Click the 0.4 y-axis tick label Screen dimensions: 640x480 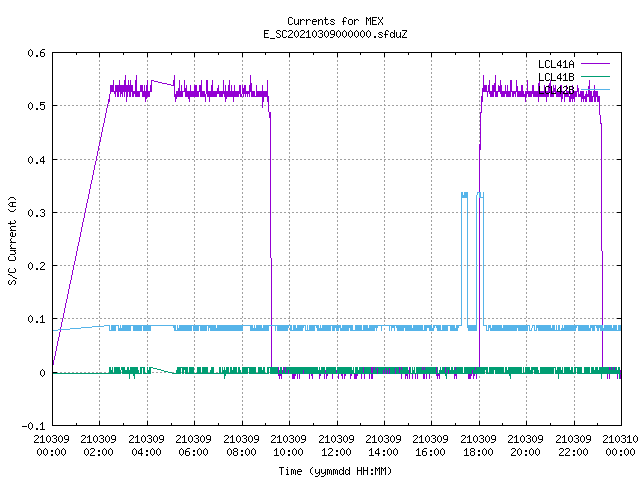[x=36, y=160]
